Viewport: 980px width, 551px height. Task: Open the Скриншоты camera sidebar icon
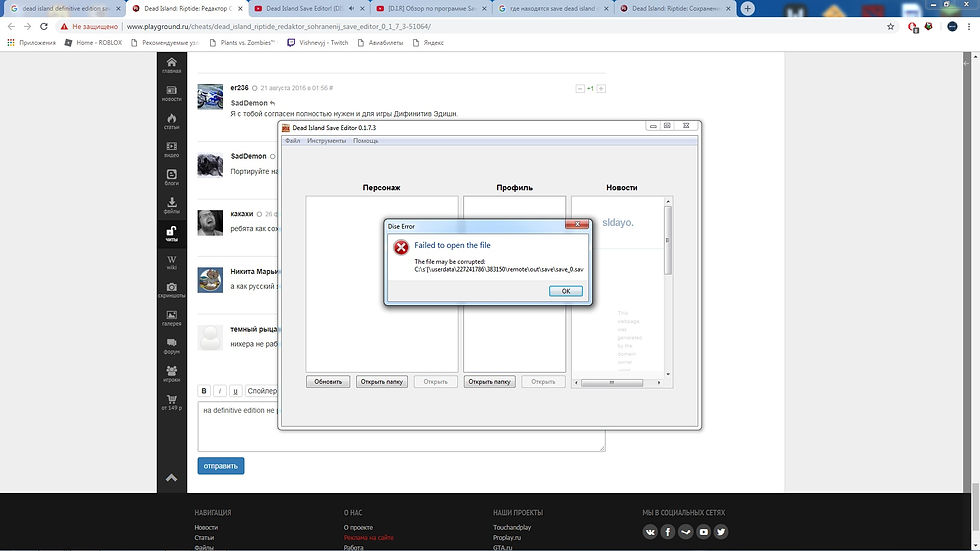tap(171, 290)
